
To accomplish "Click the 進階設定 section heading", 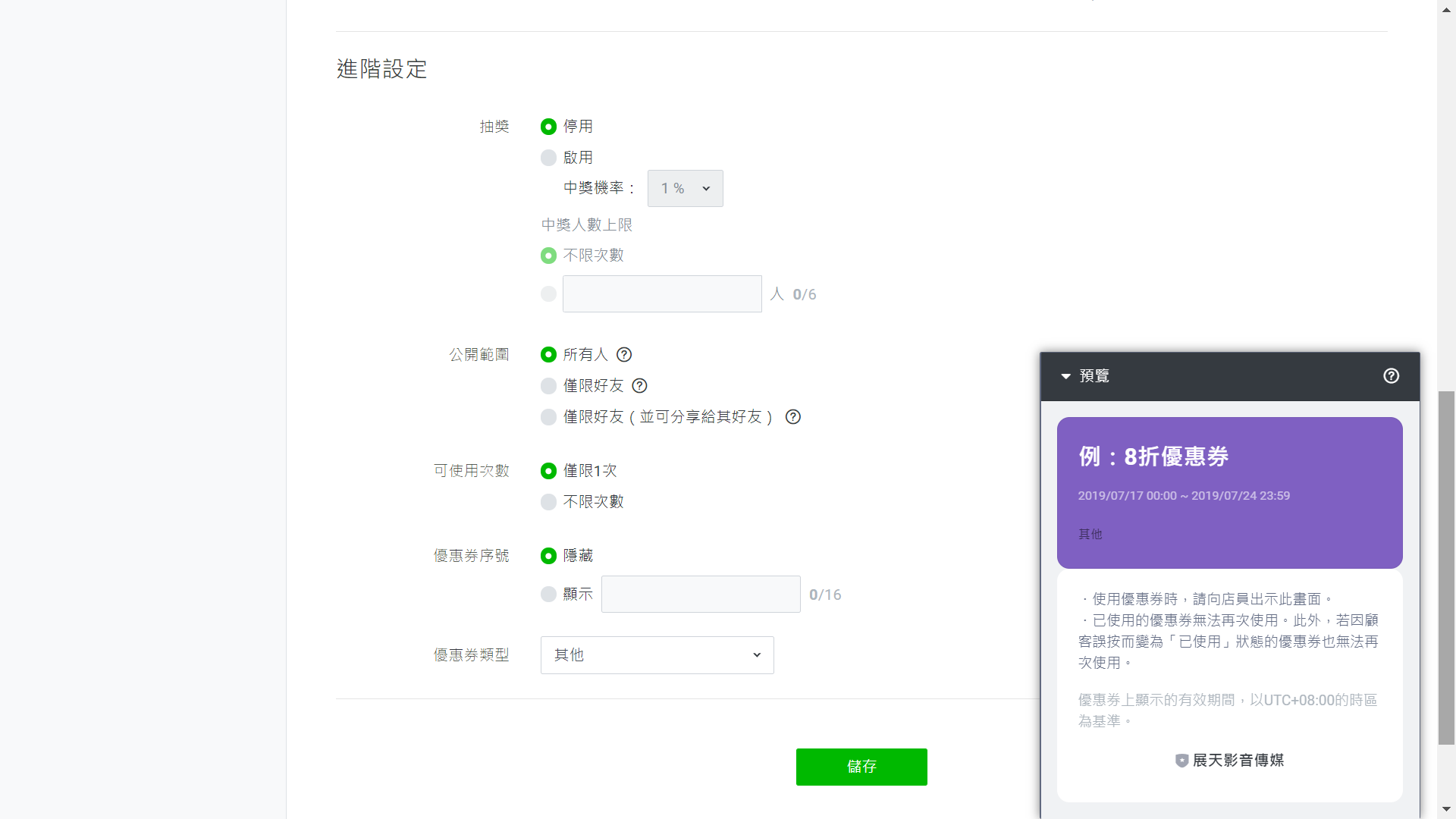I will point(382,69).
